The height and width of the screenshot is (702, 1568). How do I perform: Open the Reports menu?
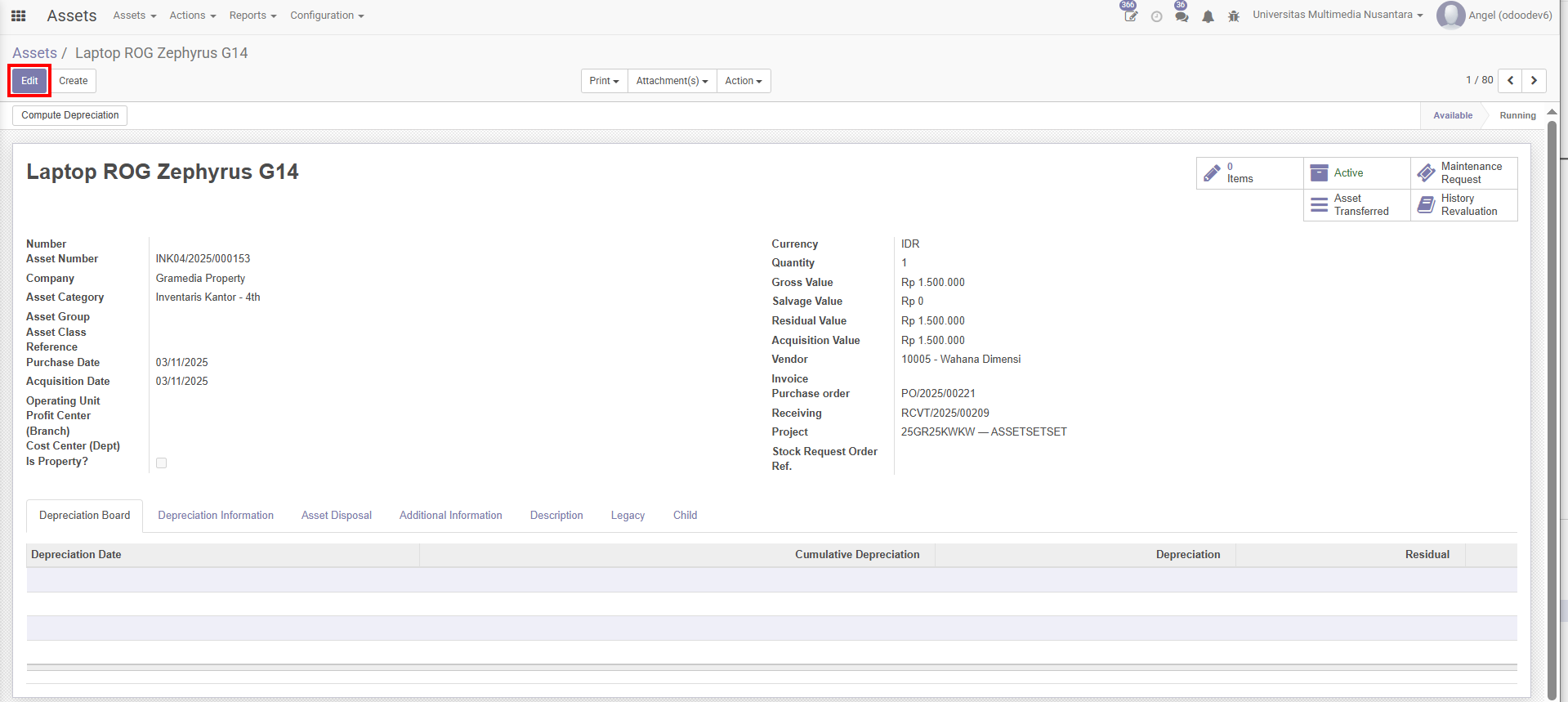click(252, 16)
